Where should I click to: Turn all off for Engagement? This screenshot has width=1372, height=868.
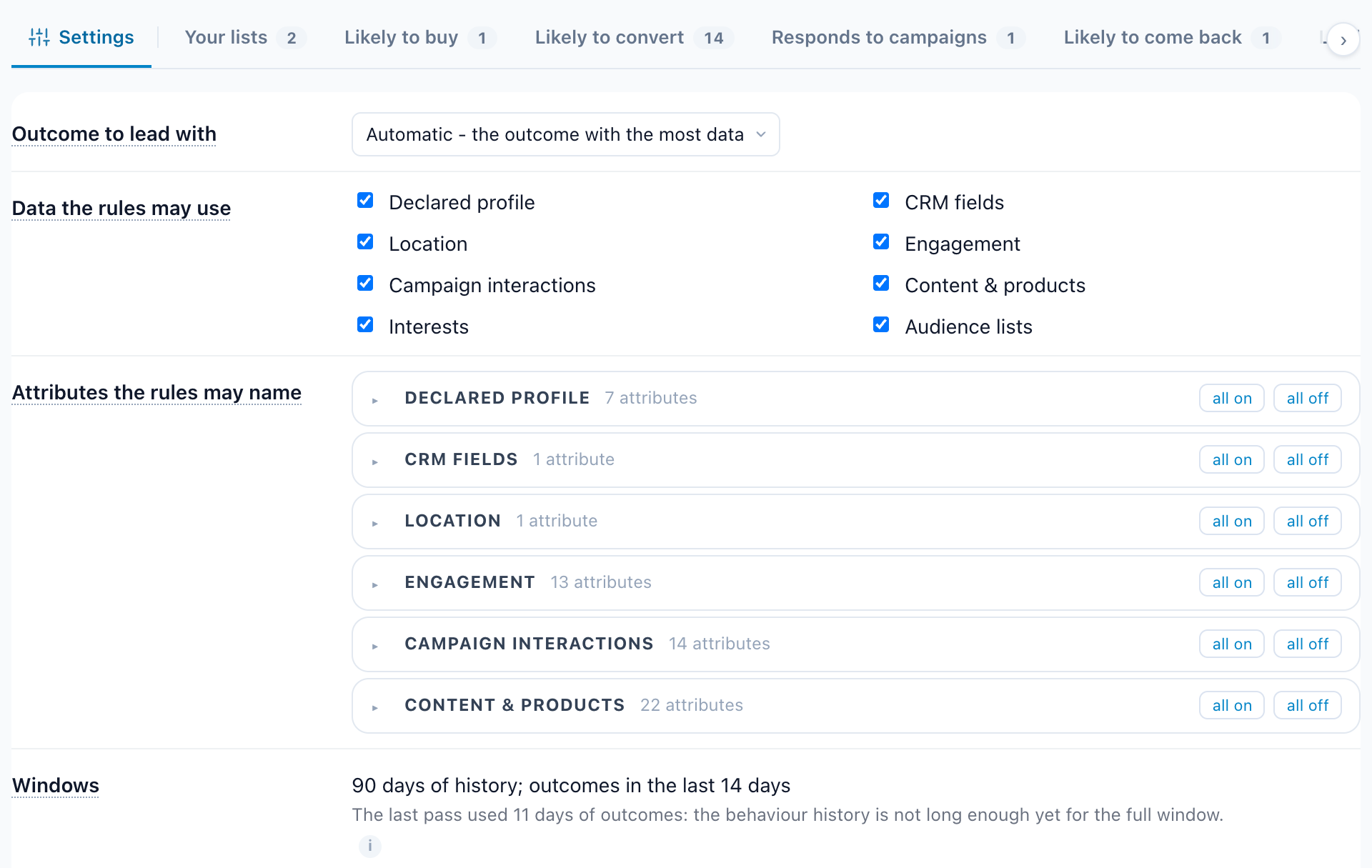pyautogui.click(x=1308, y=582)
